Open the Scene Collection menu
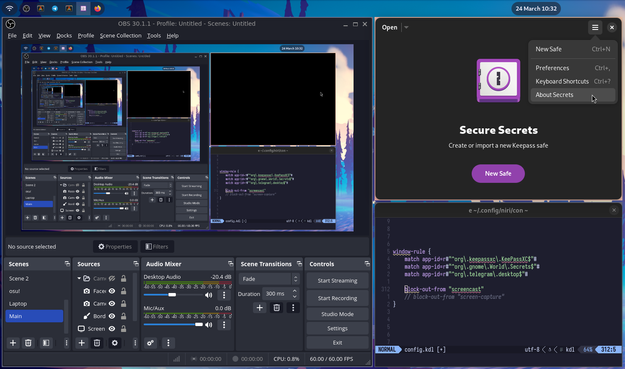625x369 pixels. (x=120, y=35)
